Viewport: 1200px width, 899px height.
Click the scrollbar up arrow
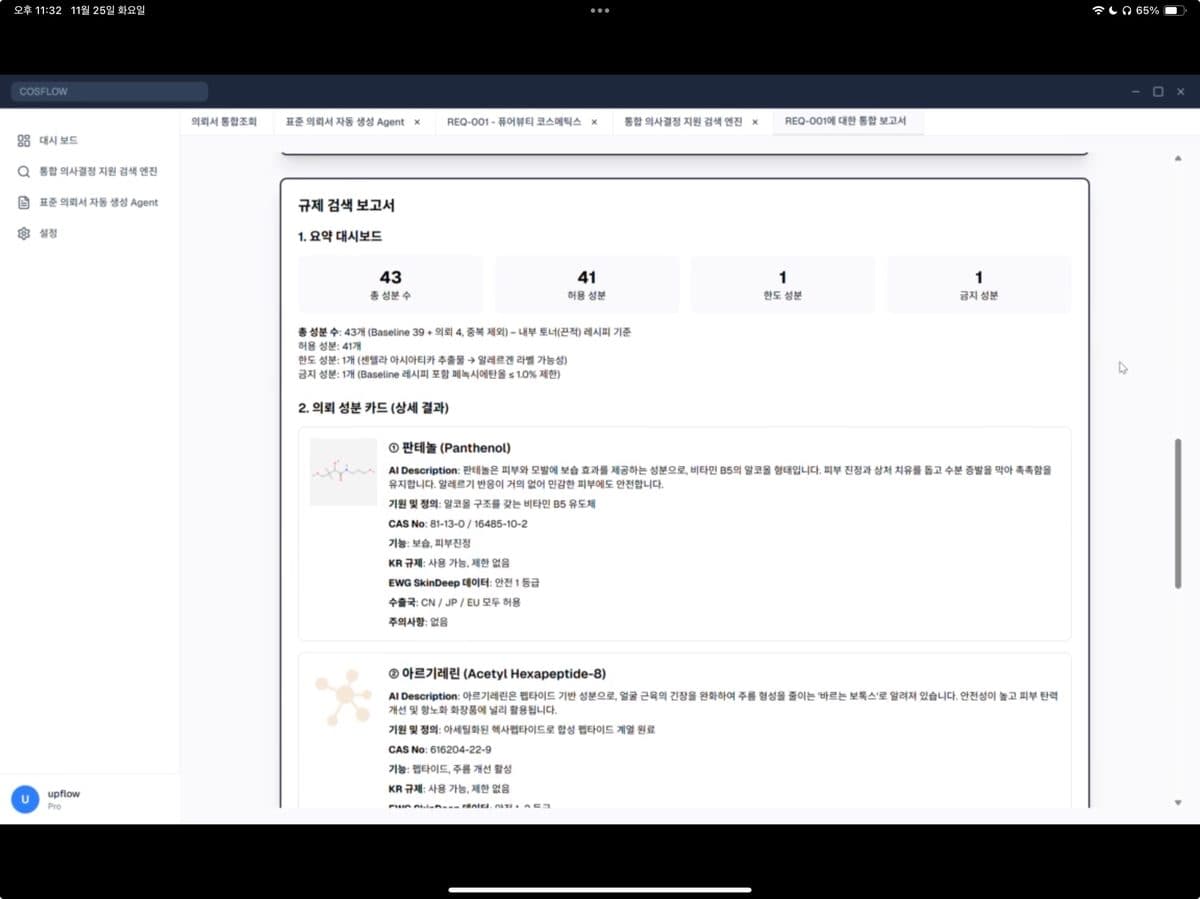1177,158
